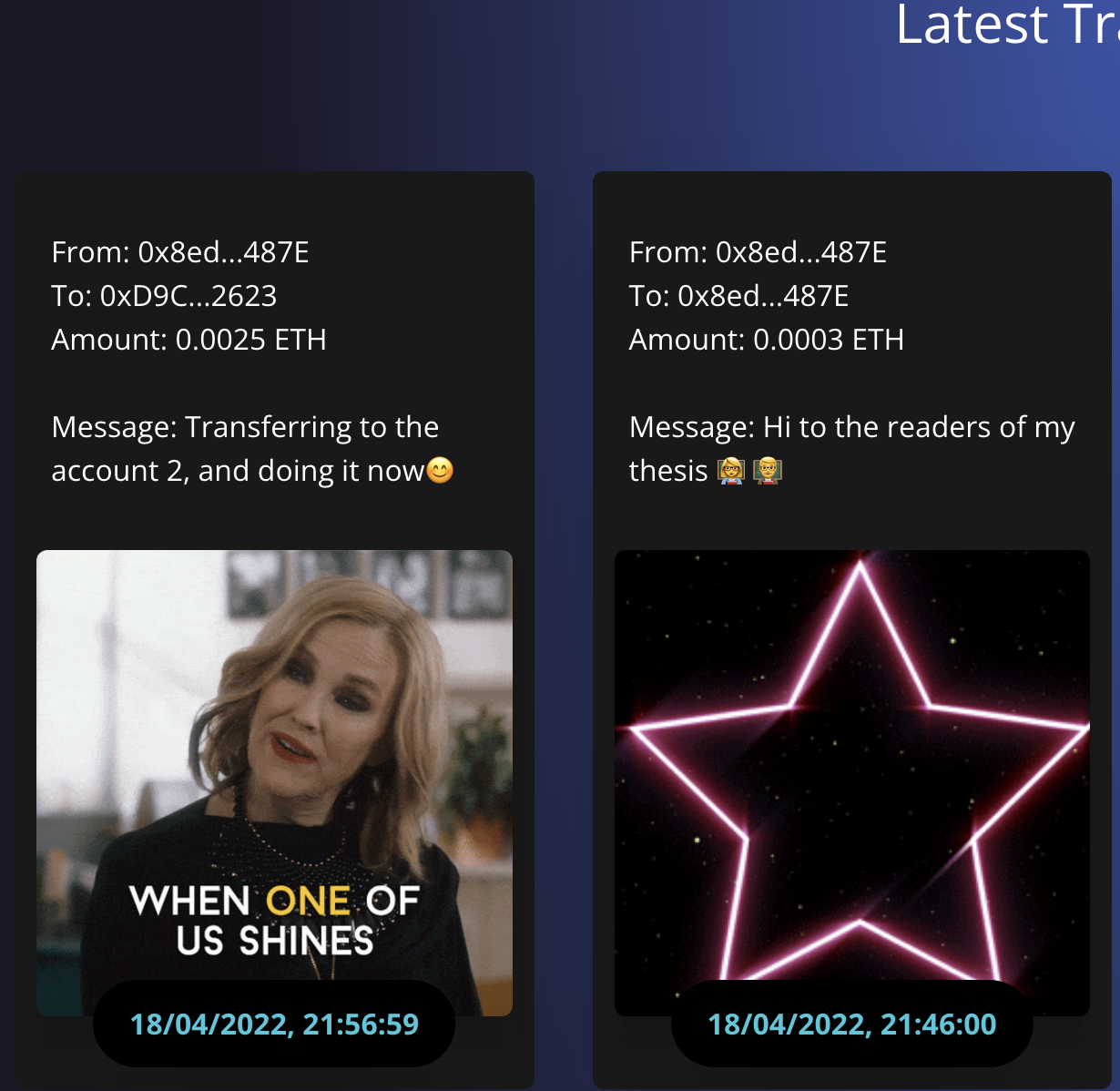The height and width of the screenshot is (1091, 1120).
Task: Select sender address 0x8ed...487E in first card
Action: pos(223,252)
